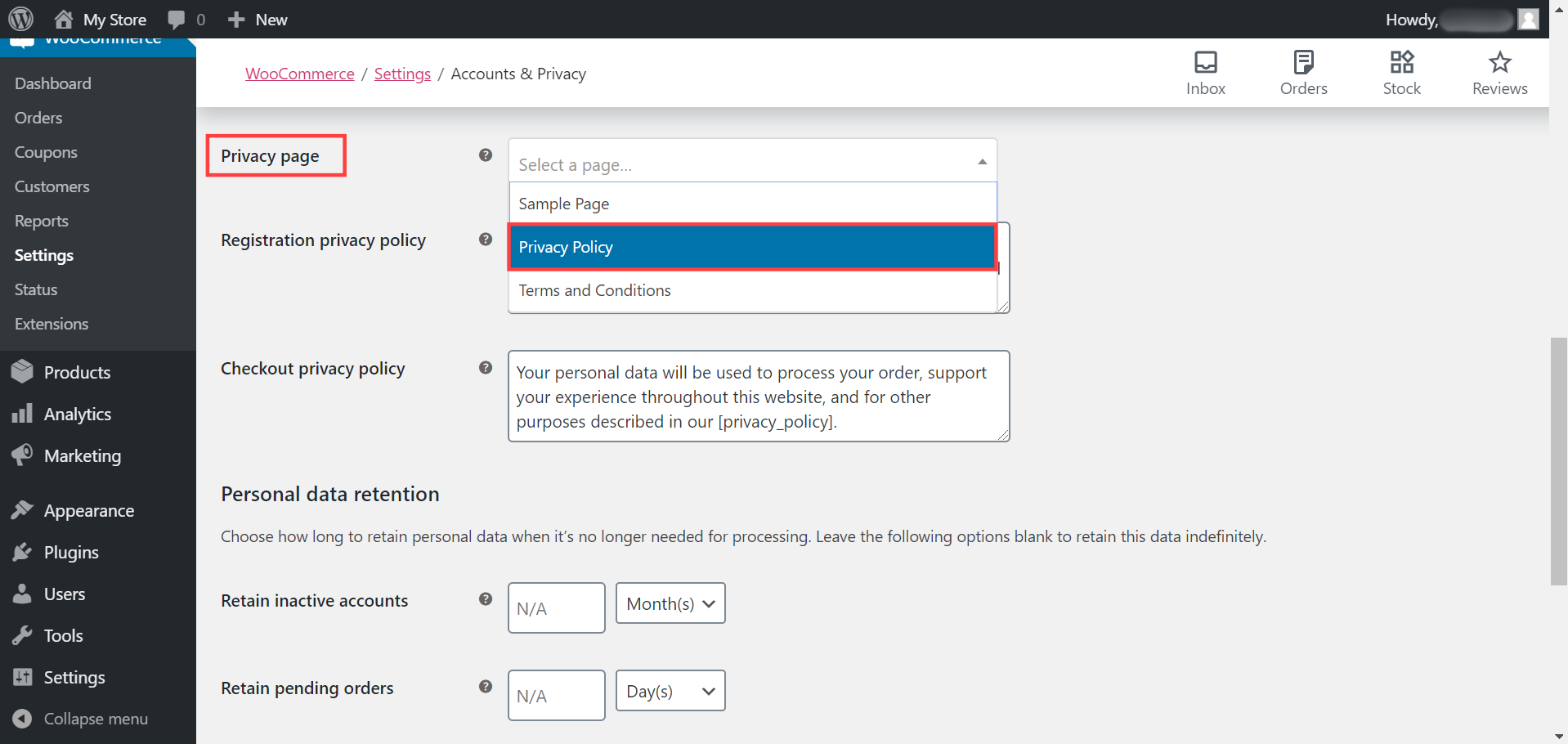Open the Stock activity icon
Viewport: 1568px width, 744px height.
1402,62
